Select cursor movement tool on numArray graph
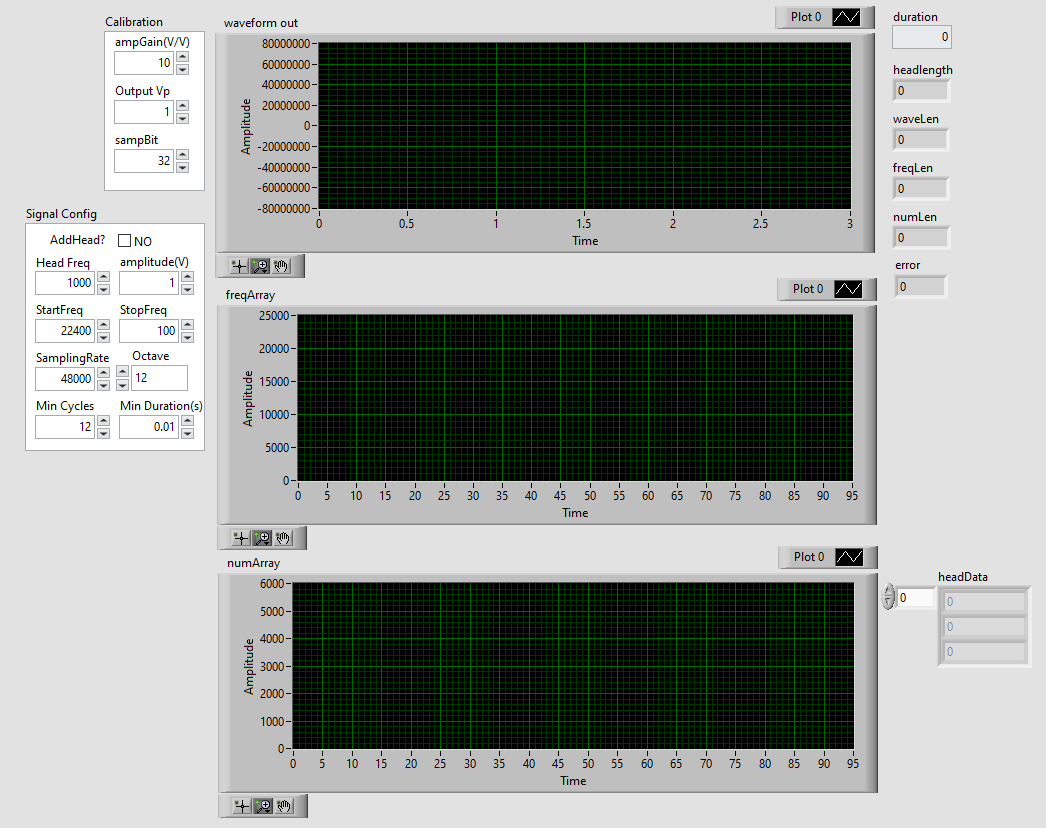This screenshot has height=828, width=1046. point(241,806)
